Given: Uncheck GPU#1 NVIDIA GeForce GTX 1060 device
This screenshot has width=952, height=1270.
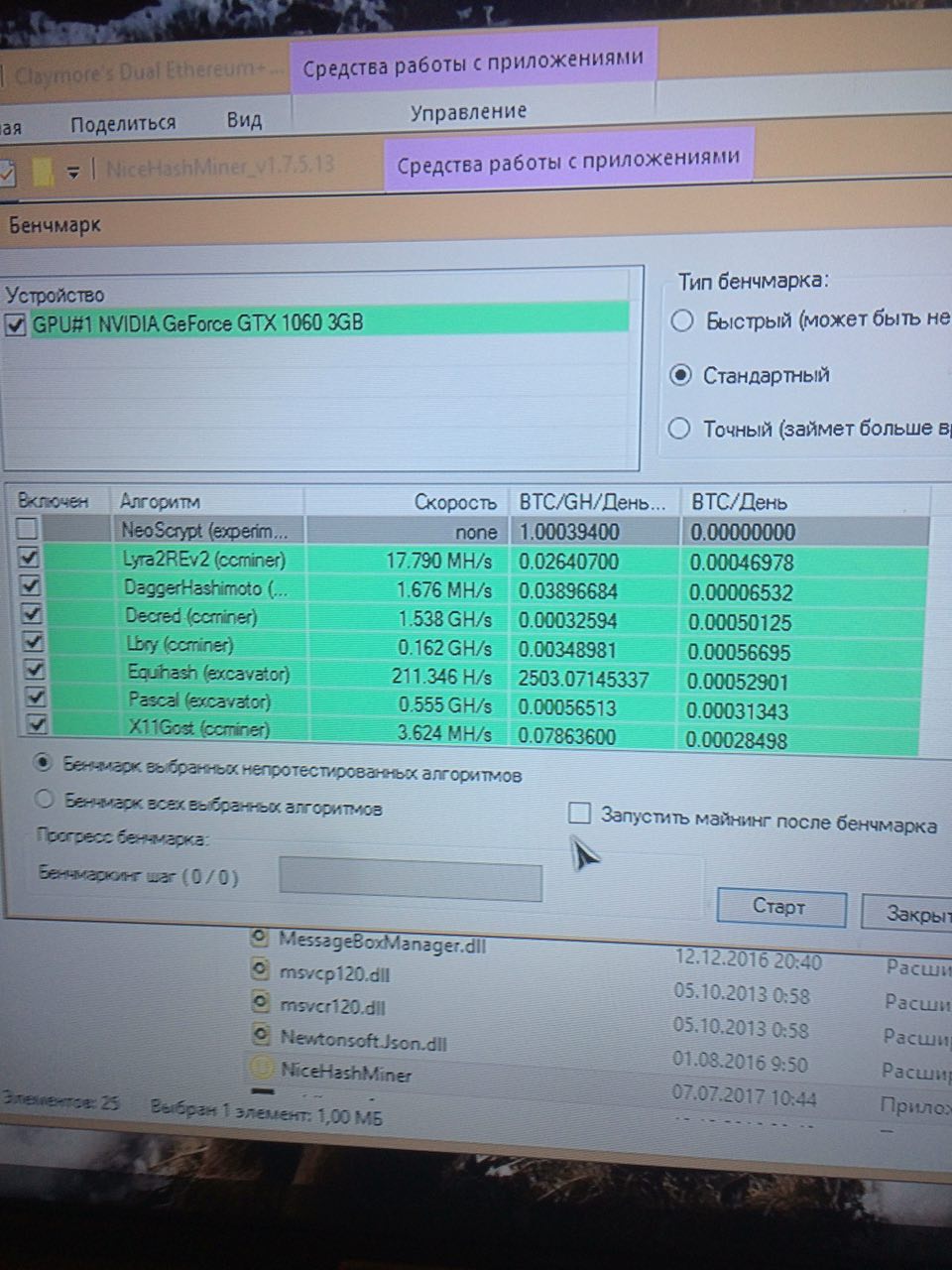Looking at the screenshot, I should pos(15,324).
